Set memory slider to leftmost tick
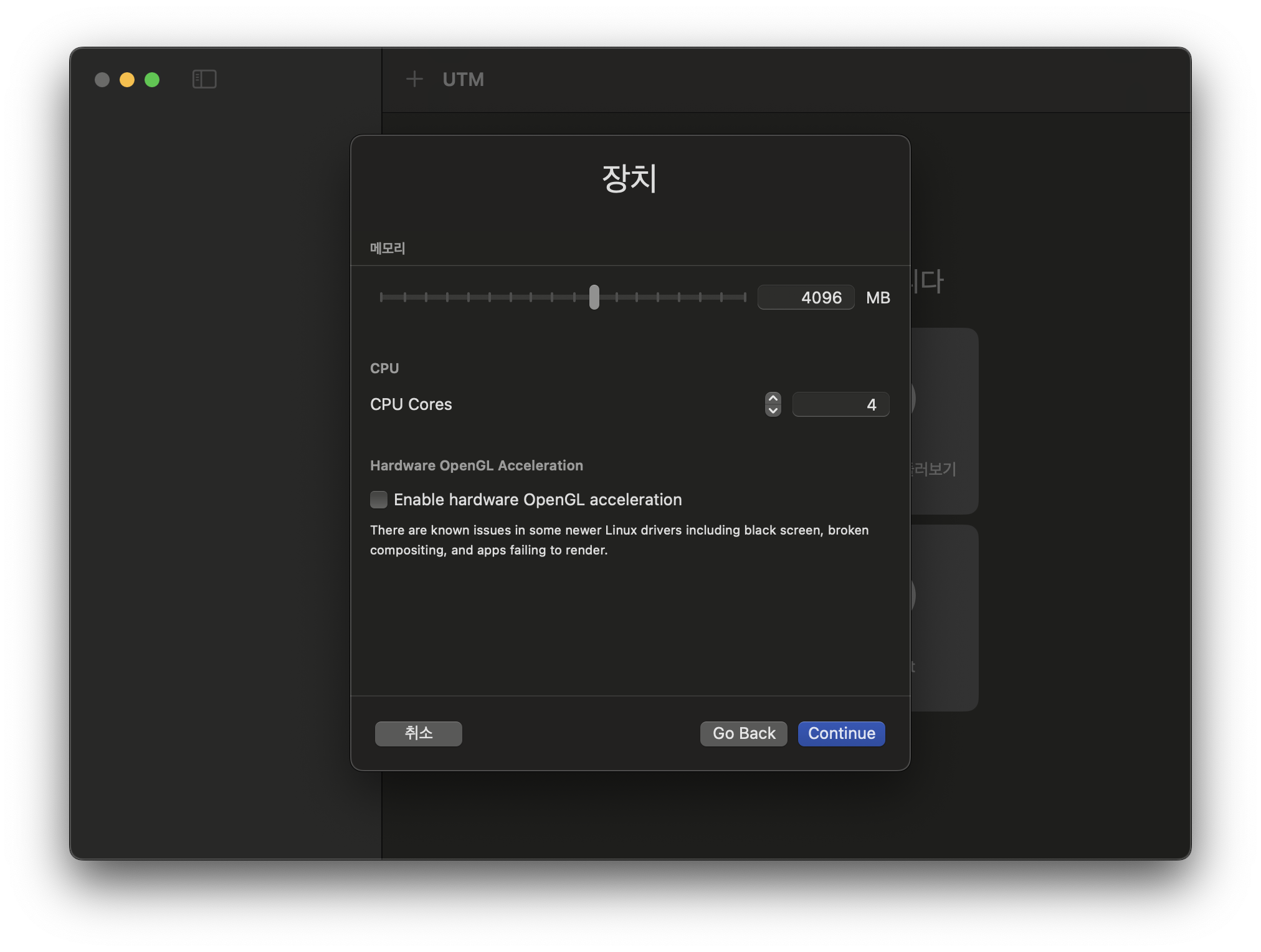 click(x=381, y=297)
